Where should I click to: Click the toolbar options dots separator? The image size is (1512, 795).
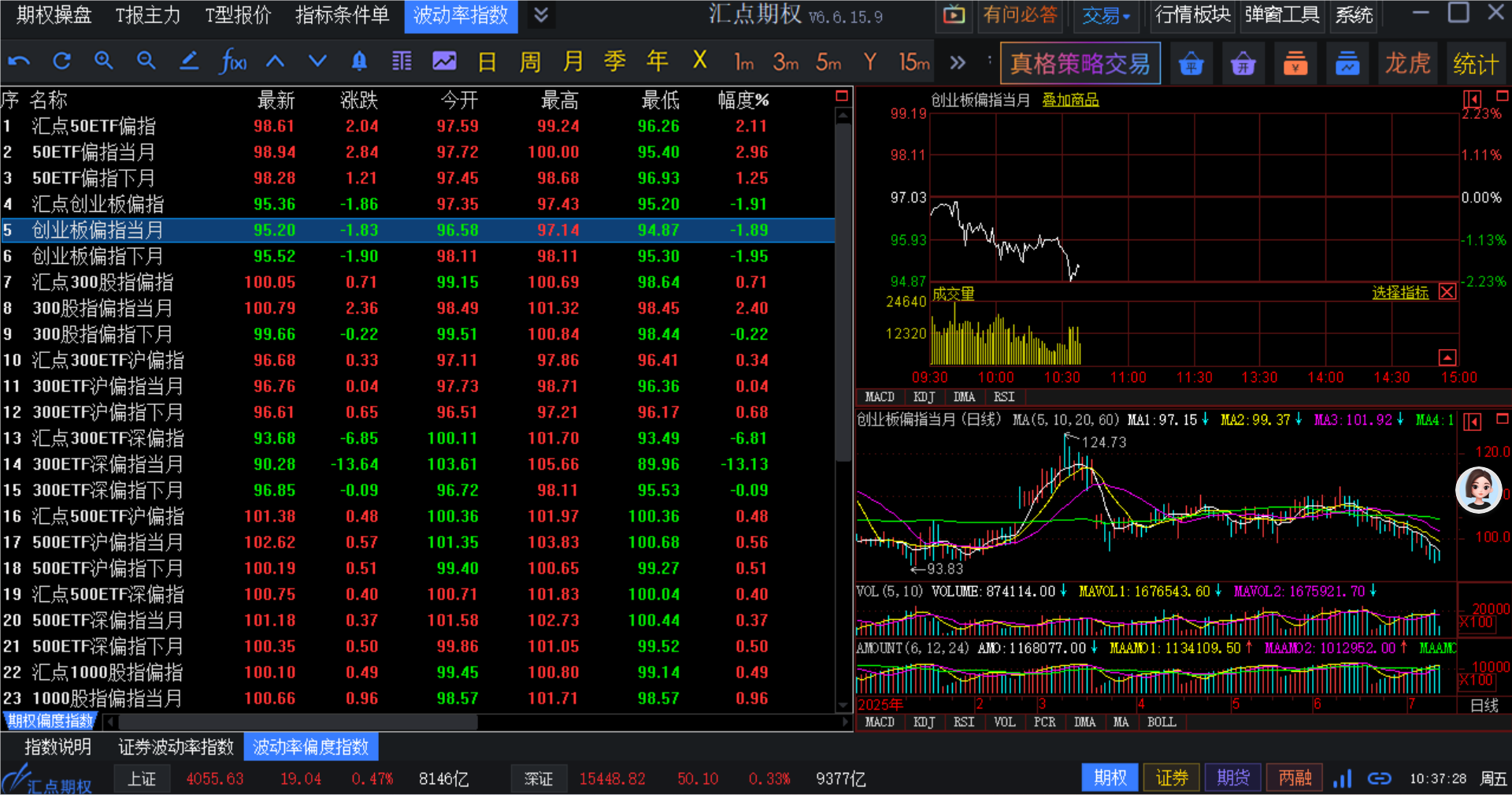(x=990, y=60)
